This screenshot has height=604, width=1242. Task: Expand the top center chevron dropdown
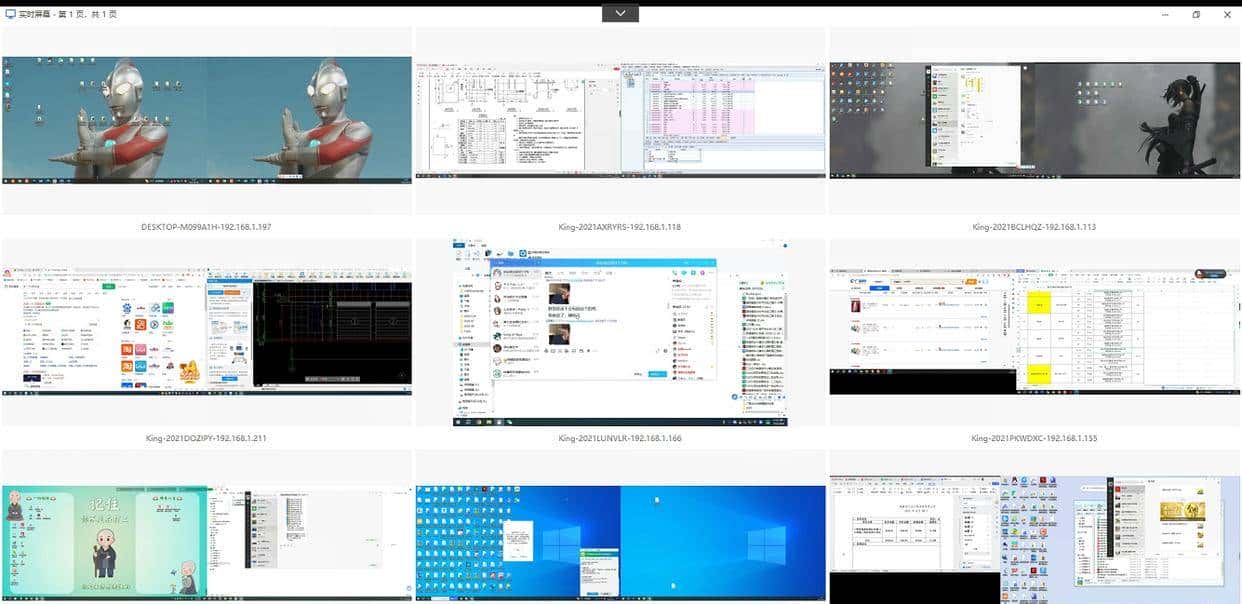pos(620,13)
